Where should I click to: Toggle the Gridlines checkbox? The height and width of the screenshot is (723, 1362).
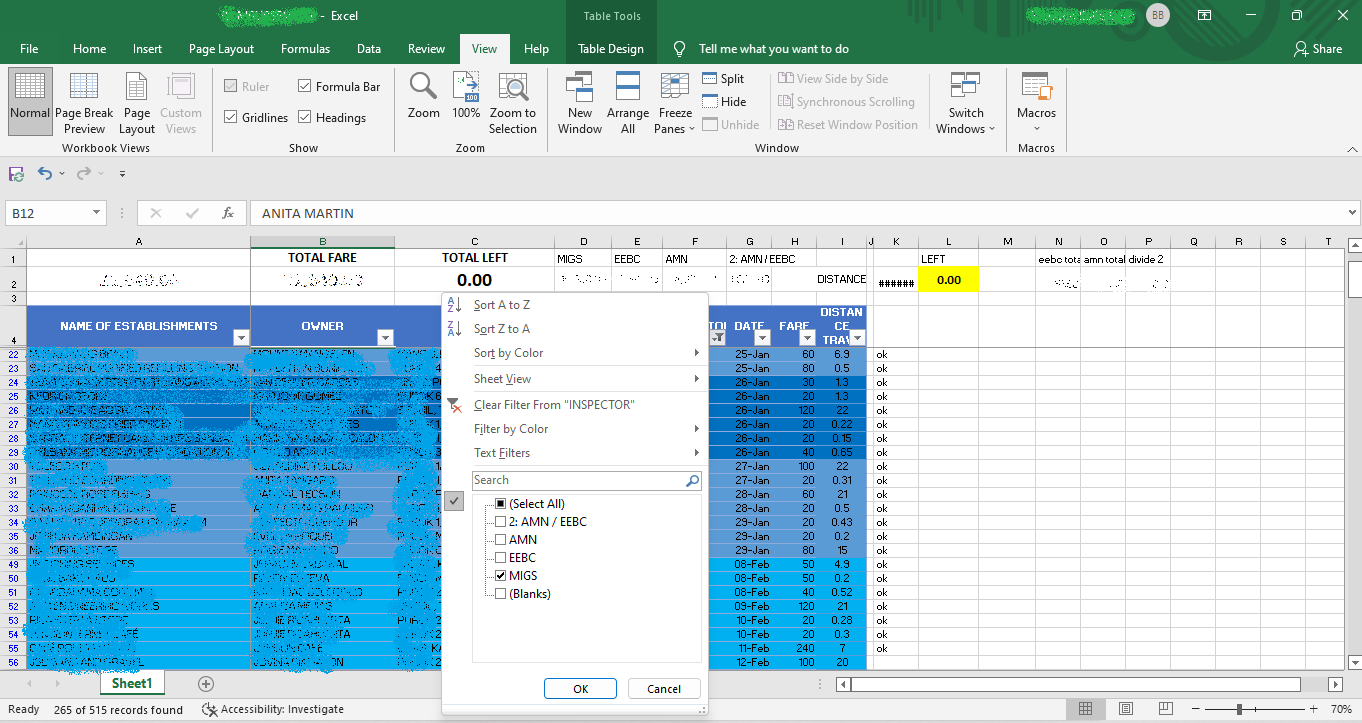pyautogui.click(x=232, y=118)
